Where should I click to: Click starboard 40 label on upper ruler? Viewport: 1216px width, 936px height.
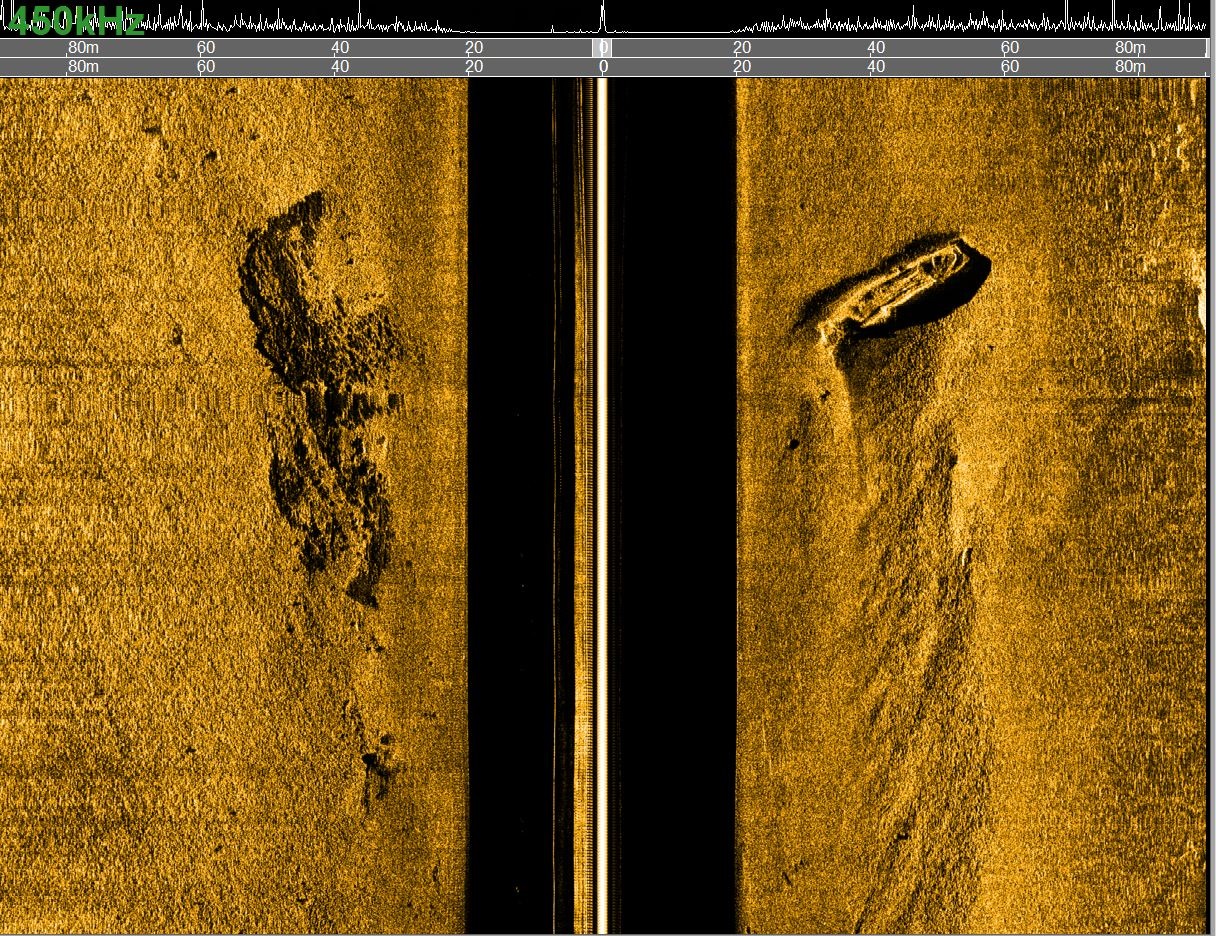tap(876, 48)
